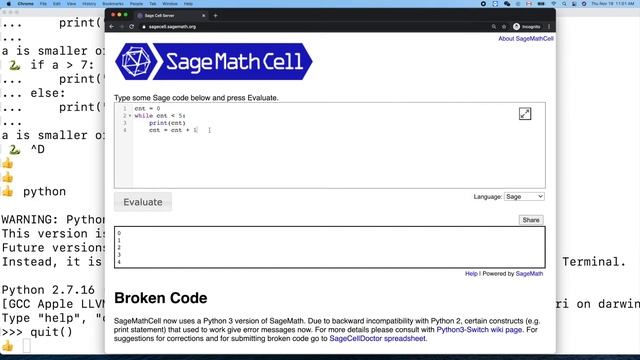Close the Sage Cell Server tab
Screen dimensions: 640x360
point(204,16)
